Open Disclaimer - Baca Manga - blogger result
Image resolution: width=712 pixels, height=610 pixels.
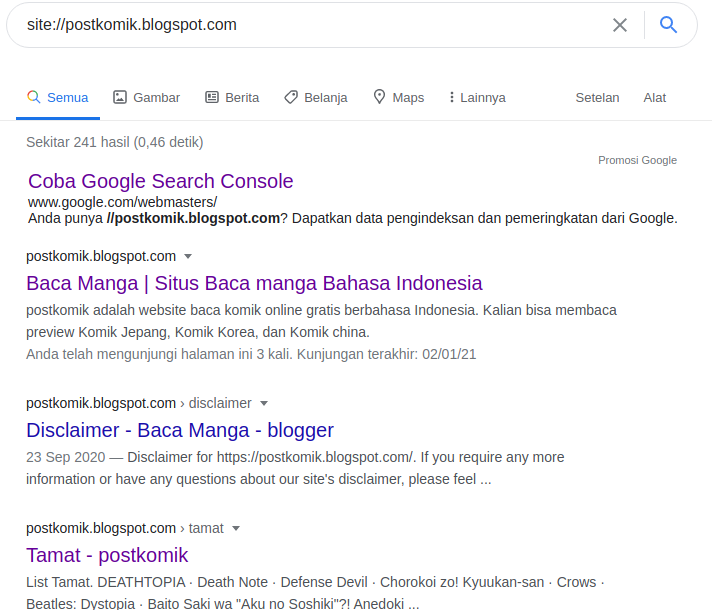180,430
